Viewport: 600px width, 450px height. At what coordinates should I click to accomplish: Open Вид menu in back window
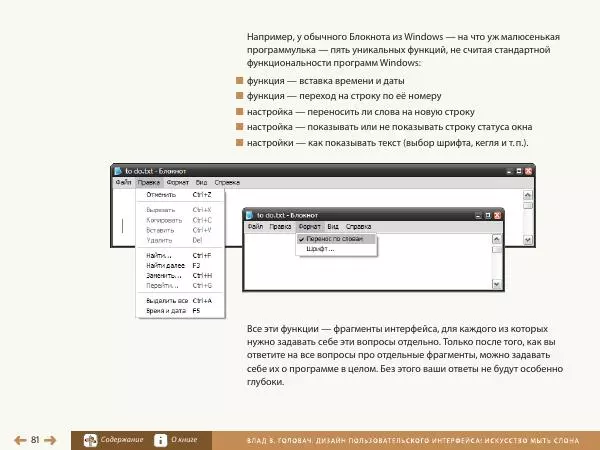pyautogui.click(x=201, y=183)
